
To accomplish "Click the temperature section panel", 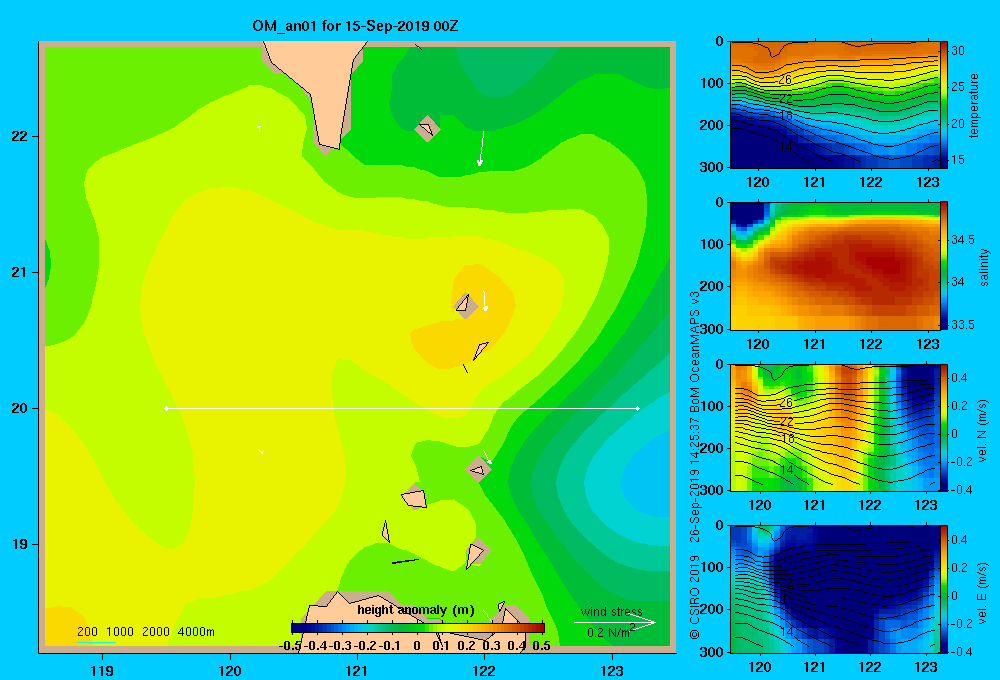I will click(835, 105).
